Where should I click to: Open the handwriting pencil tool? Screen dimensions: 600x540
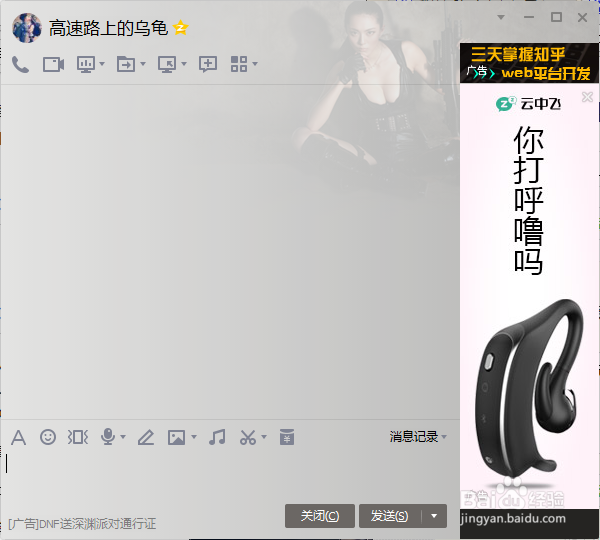[146, 437]
